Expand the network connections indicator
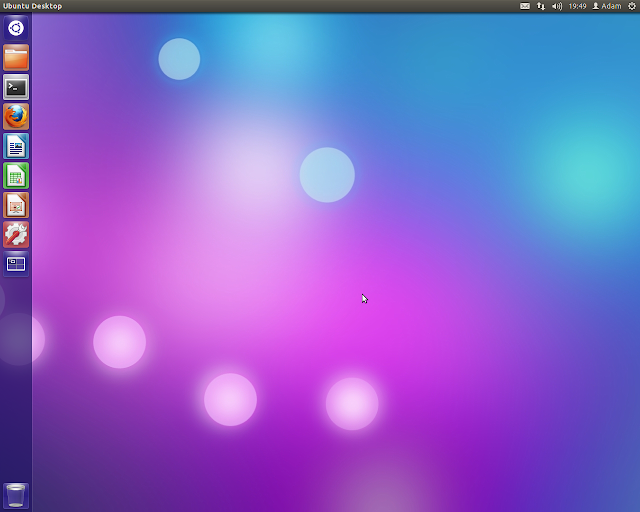This screenshot has width=640, height=512. pyautogui.click(x=541, y=6)
